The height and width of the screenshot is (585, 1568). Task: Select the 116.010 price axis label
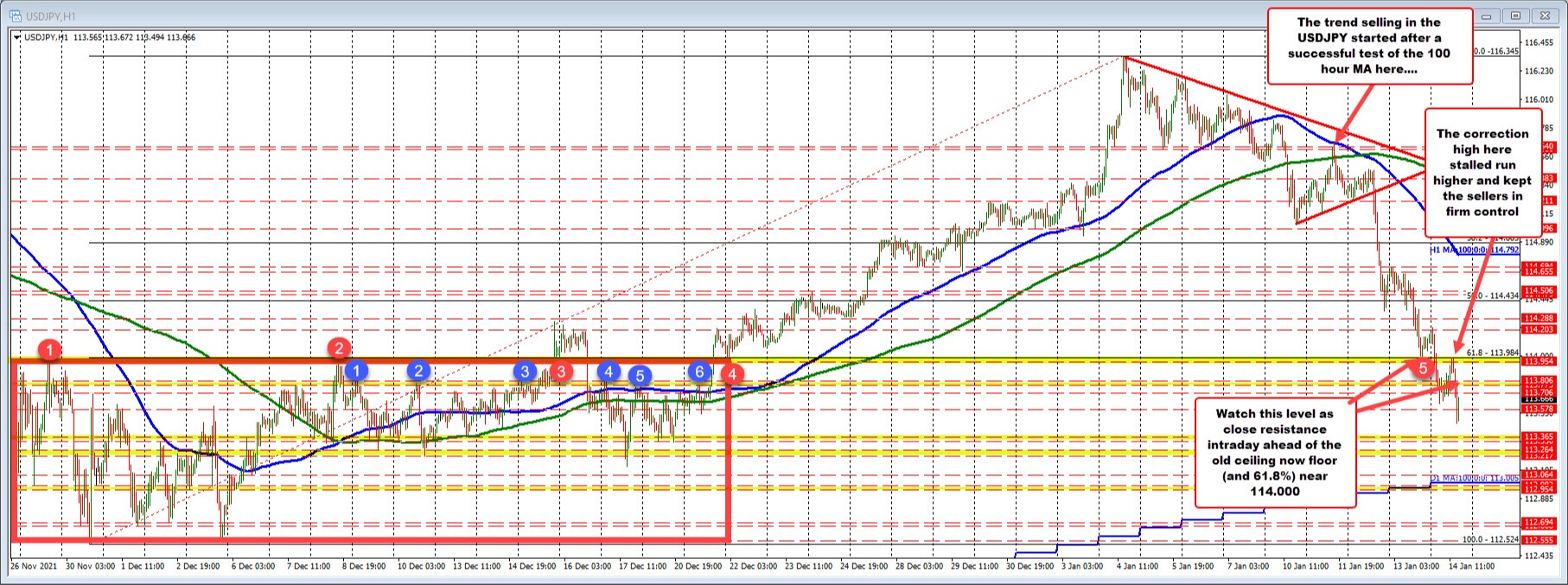(x=1539, y=99)
